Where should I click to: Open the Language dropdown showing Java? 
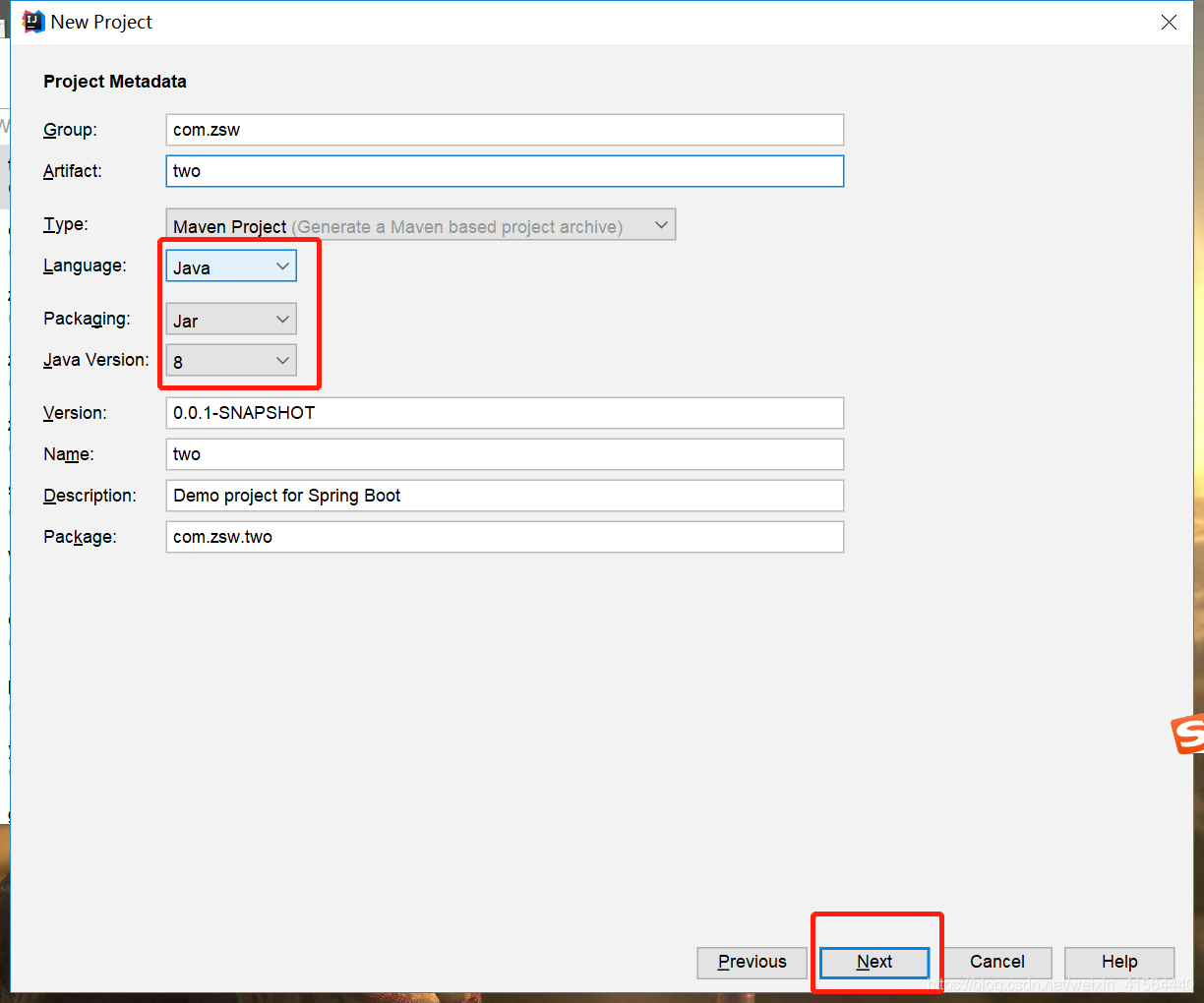[x=231, y=266]
